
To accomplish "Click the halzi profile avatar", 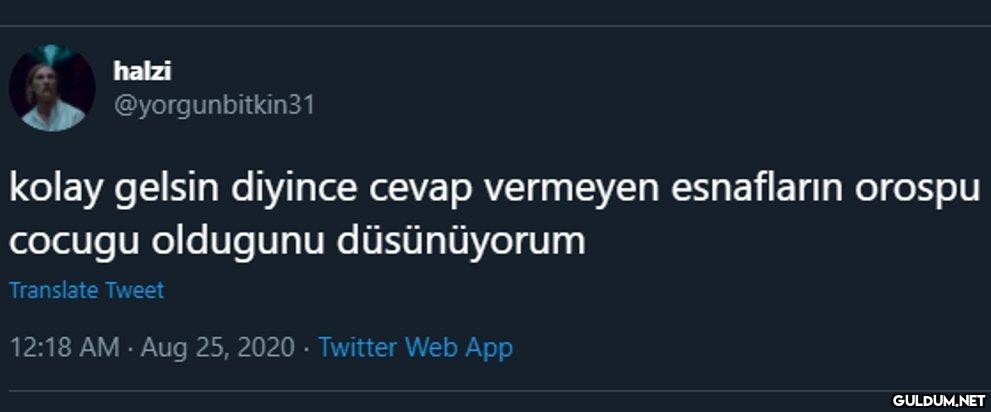I will 52,88.
